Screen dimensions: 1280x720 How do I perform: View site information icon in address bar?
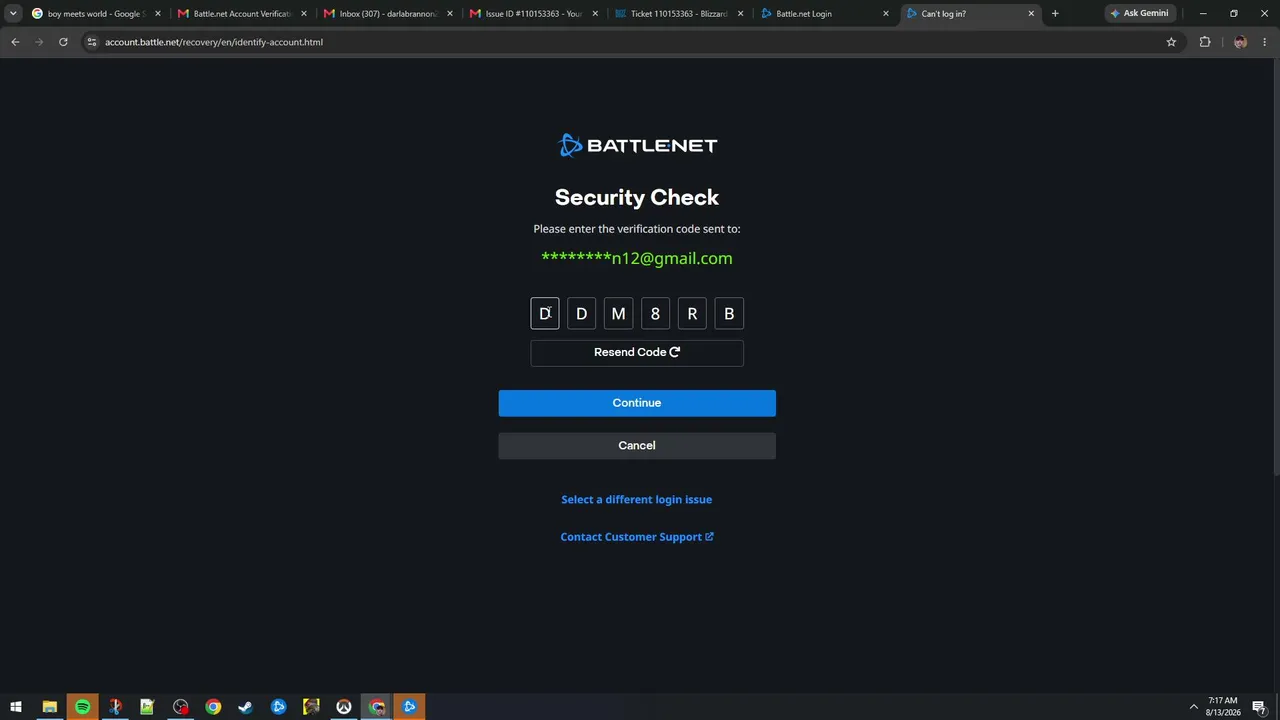pos(91,42)
